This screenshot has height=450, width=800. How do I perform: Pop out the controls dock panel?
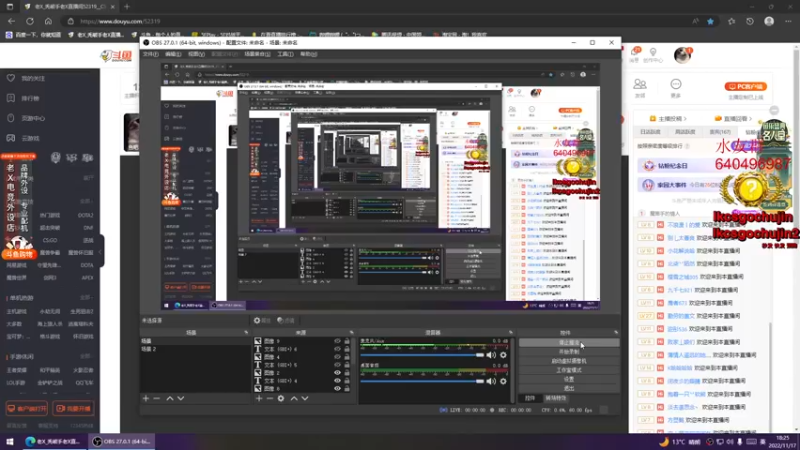click(616, 333)
